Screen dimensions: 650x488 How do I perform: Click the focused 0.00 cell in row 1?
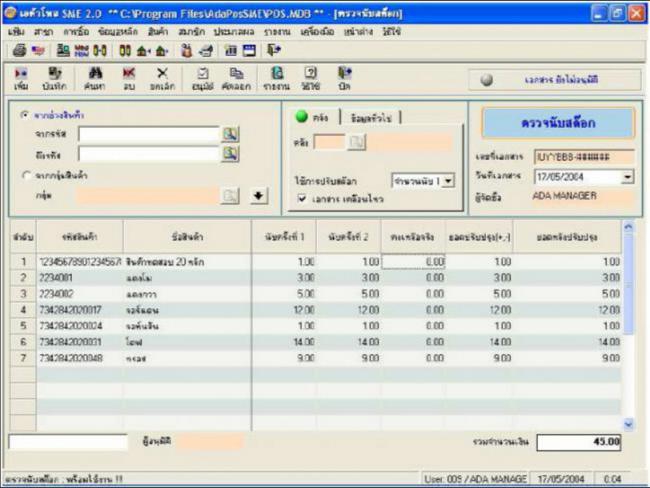[413, 262]
